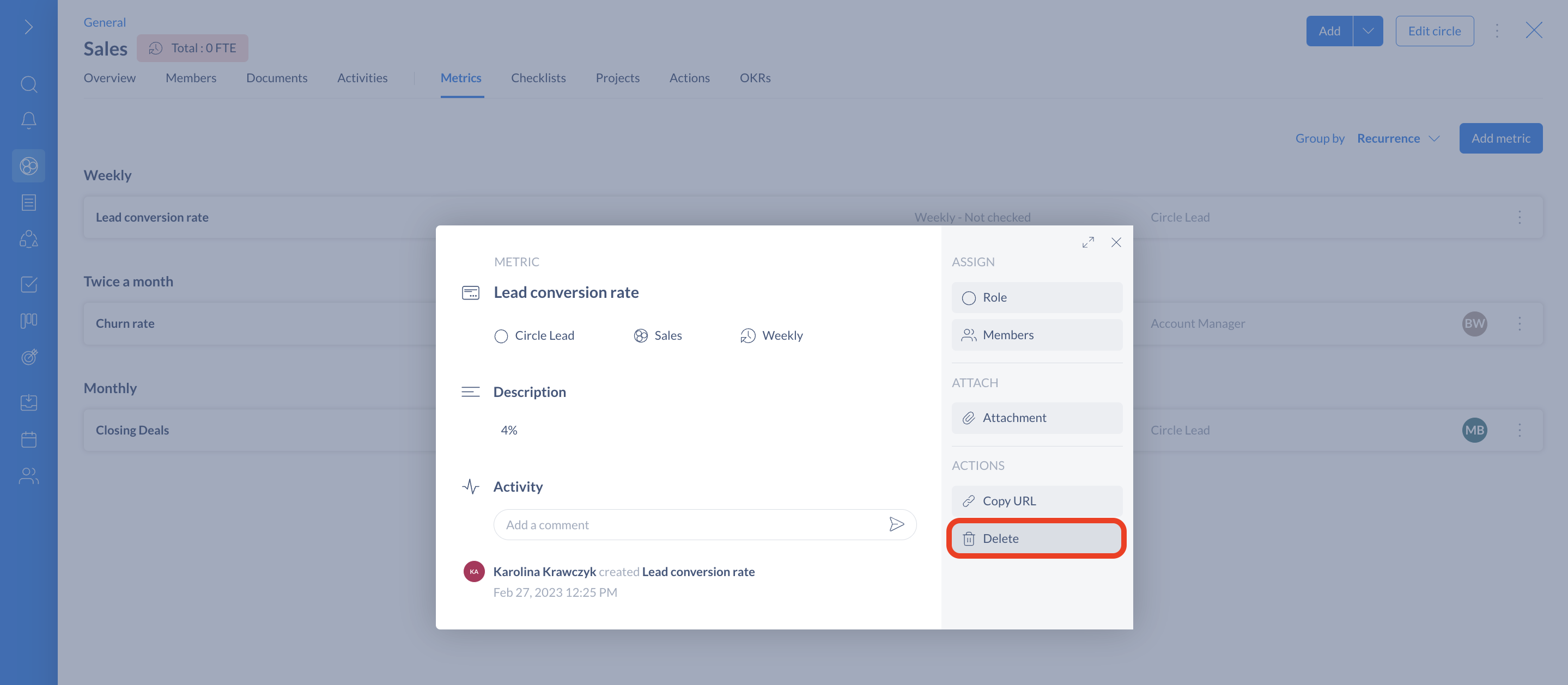Click the BW member avatar
The width and height of the screenshot is (1568, 685).
point(1474,323)
